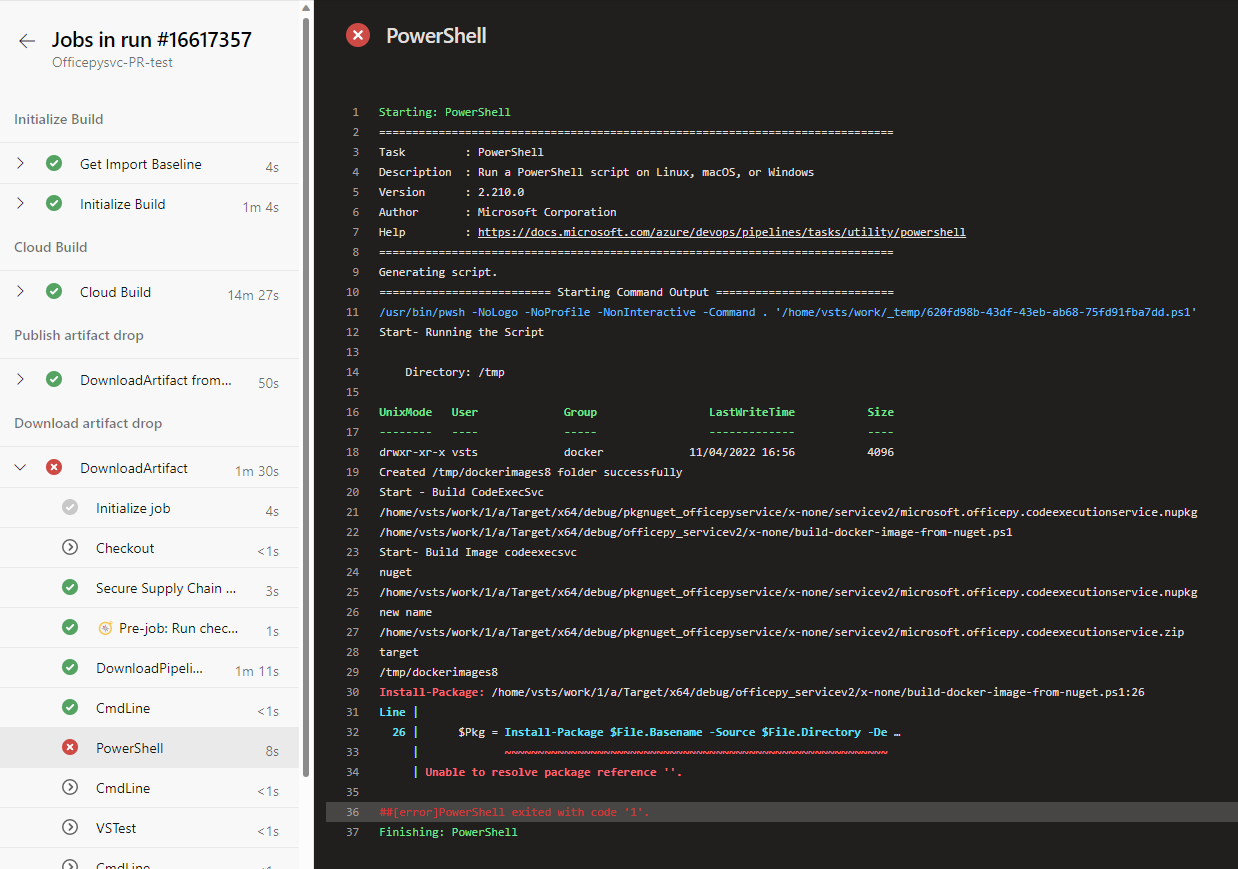Click the green success icon for DownloadArtifact from
The width and height of the screenshot is (1238, 869).
tap(54, 379)
